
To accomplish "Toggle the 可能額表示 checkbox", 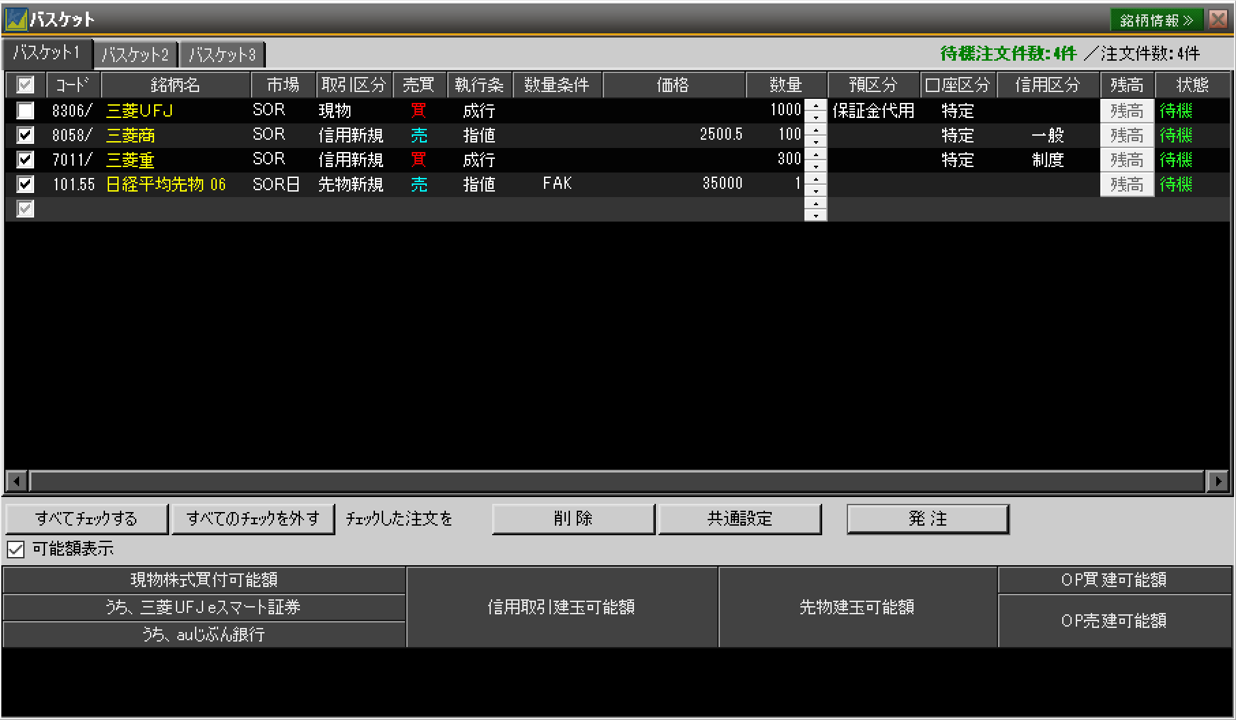I will click(x=15, y=549).
